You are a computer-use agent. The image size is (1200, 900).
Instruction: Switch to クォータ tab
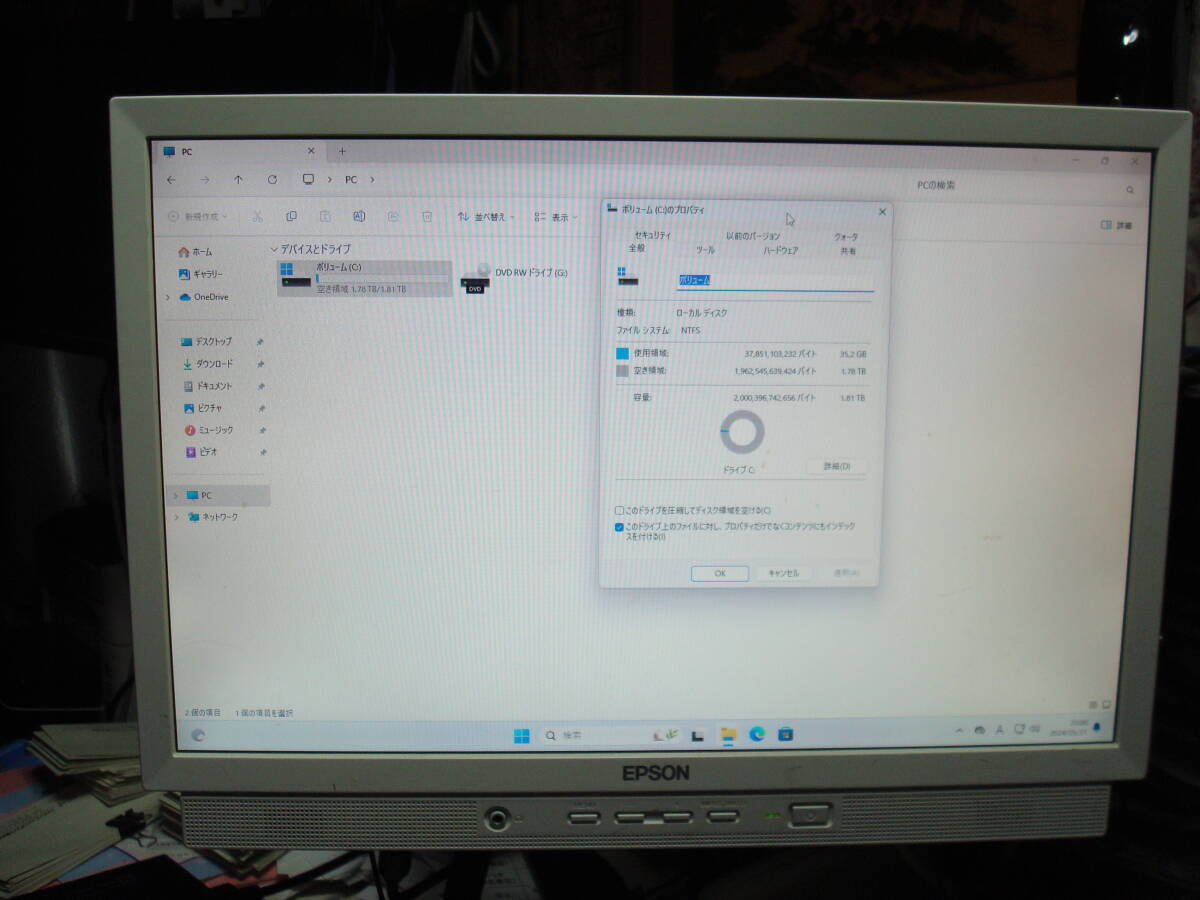click(846, 237)
